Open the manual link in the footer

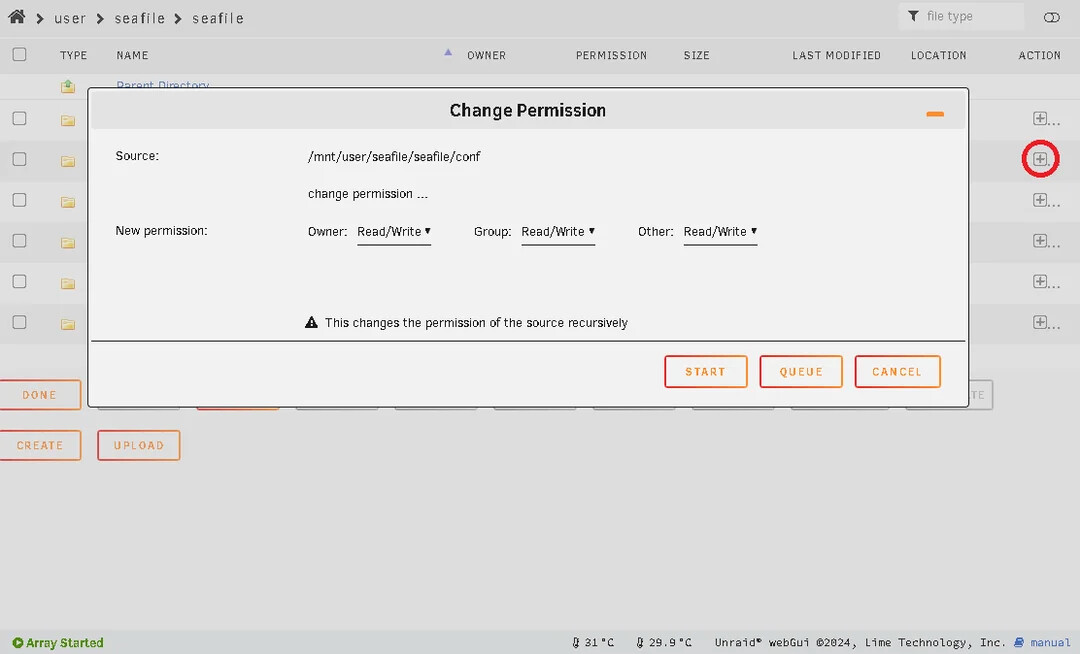(x=1050, y=642)
